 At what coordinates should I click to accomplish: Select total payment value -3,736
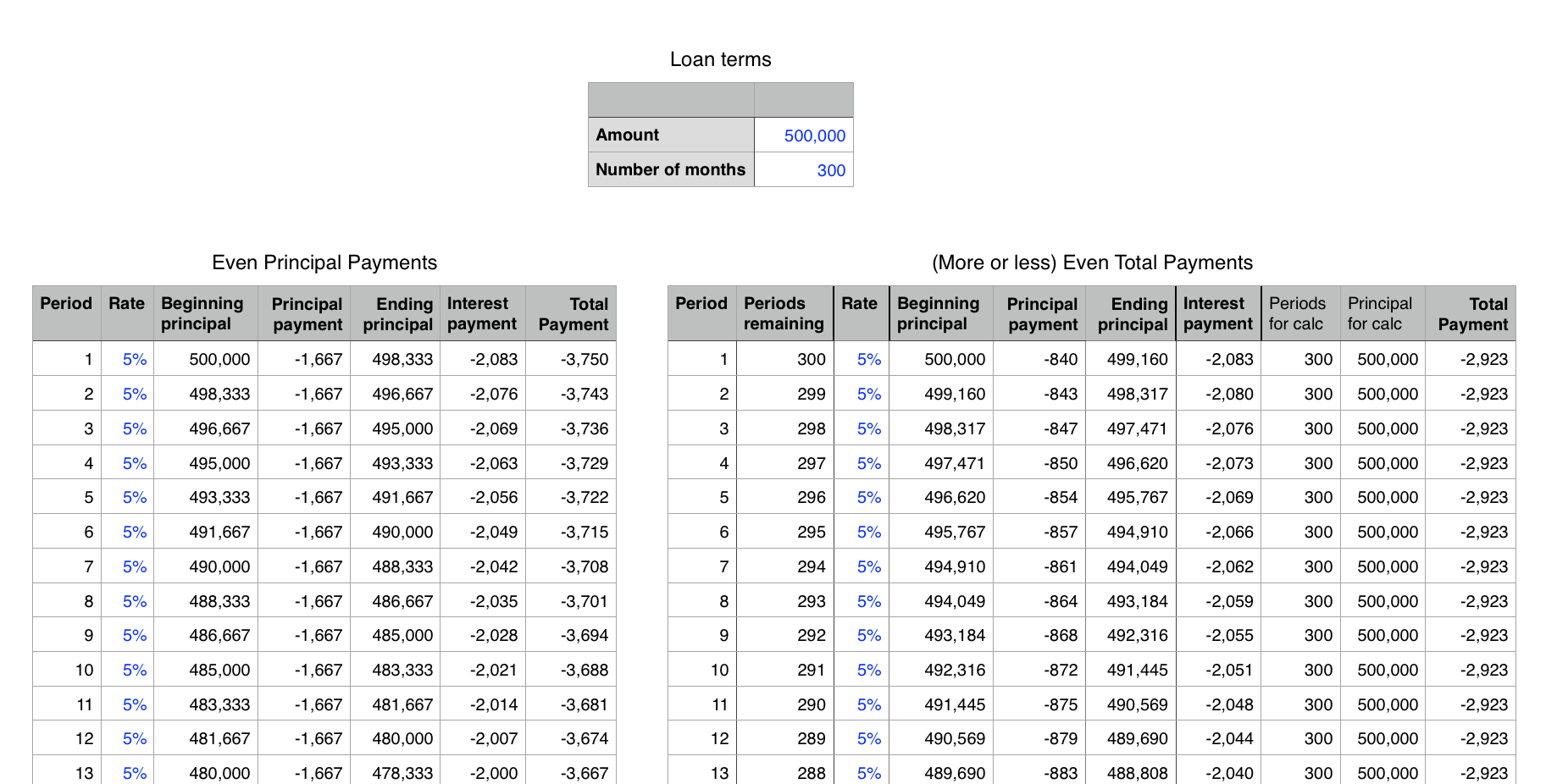click(x=571, y=428)
